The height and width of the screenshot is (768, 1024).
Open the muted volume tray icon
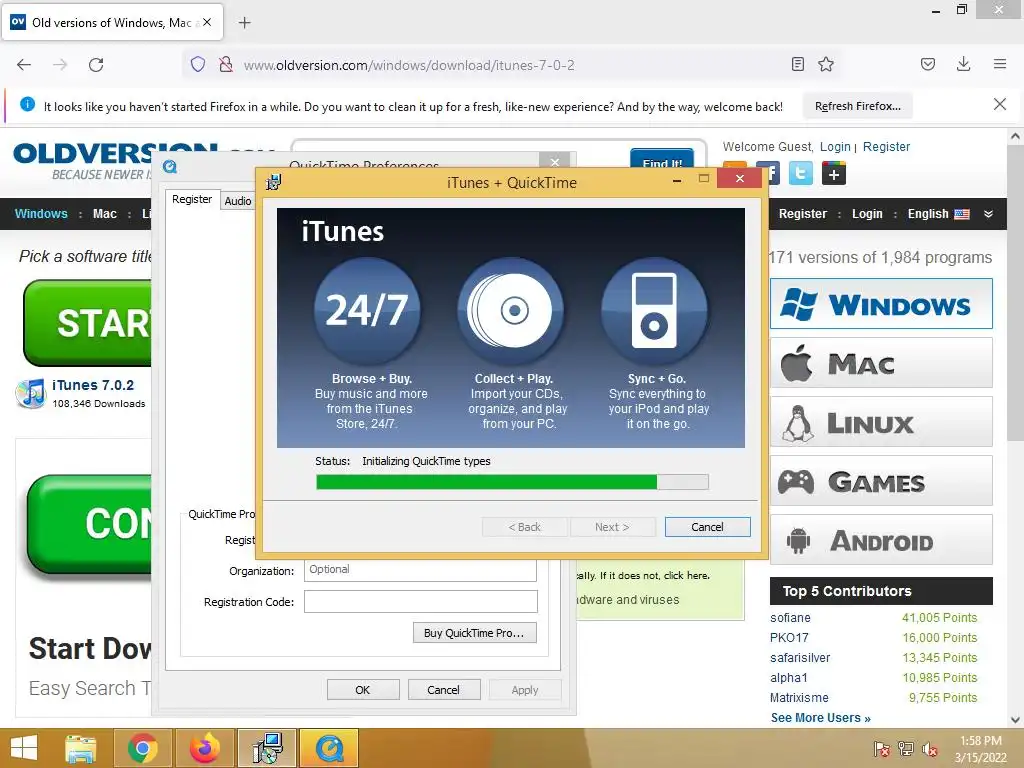930,748
